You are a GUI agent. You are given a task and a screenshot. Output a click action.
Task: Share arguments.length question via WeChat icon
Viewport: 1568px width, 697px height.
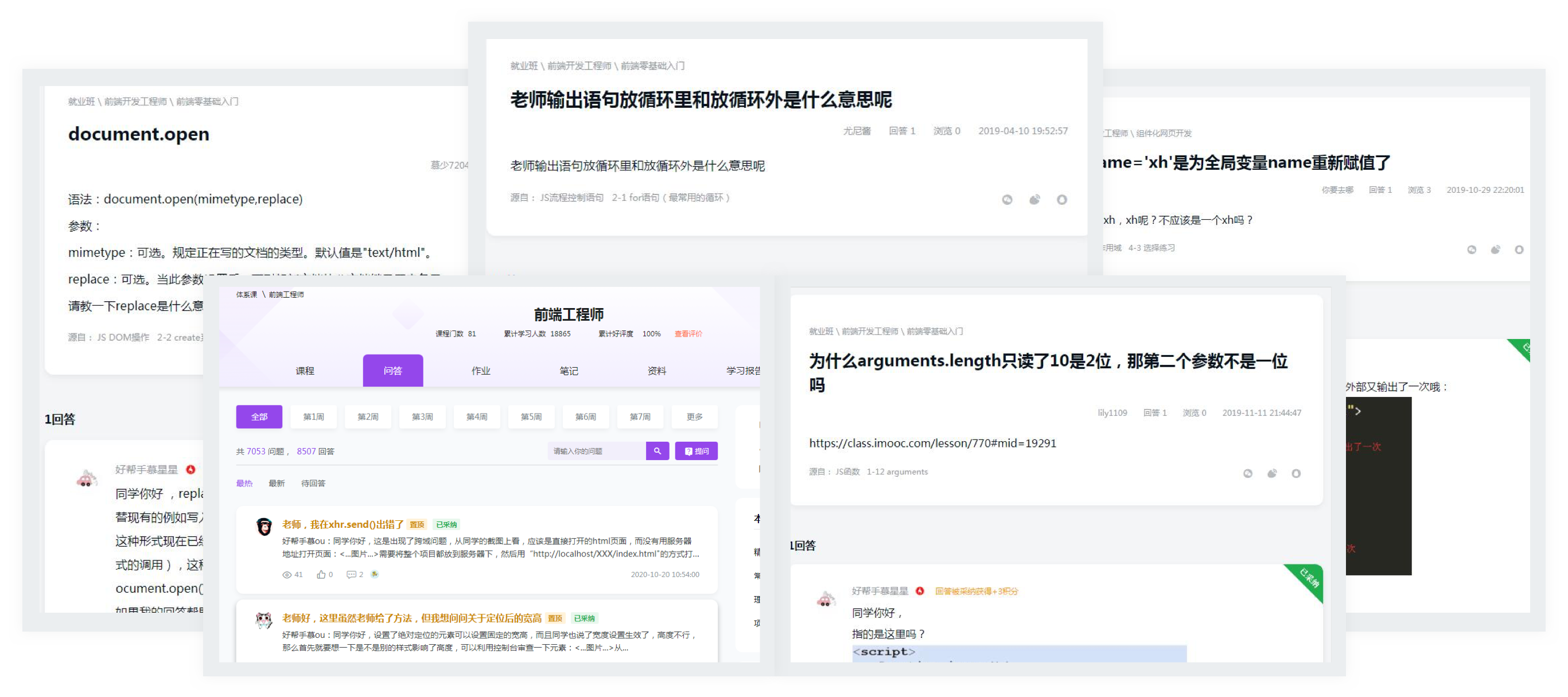1247,473
